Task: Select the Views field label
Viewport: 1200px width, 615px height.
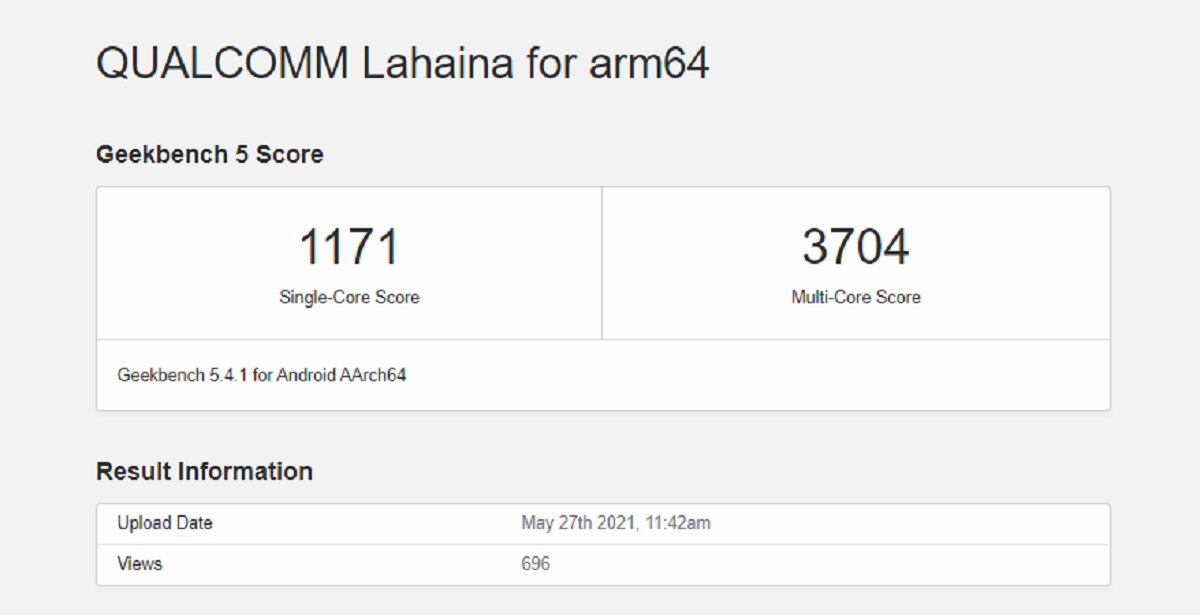Action: click(139, 564)
